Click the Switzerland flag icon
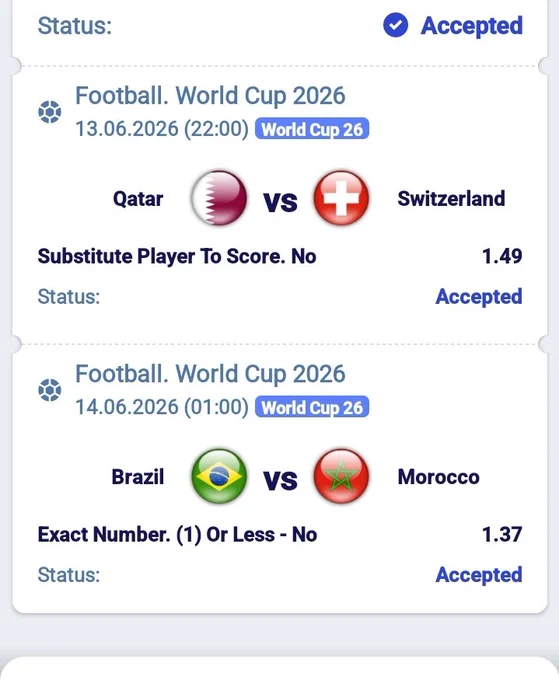This screenshot has width=559, height=680. 341,198
